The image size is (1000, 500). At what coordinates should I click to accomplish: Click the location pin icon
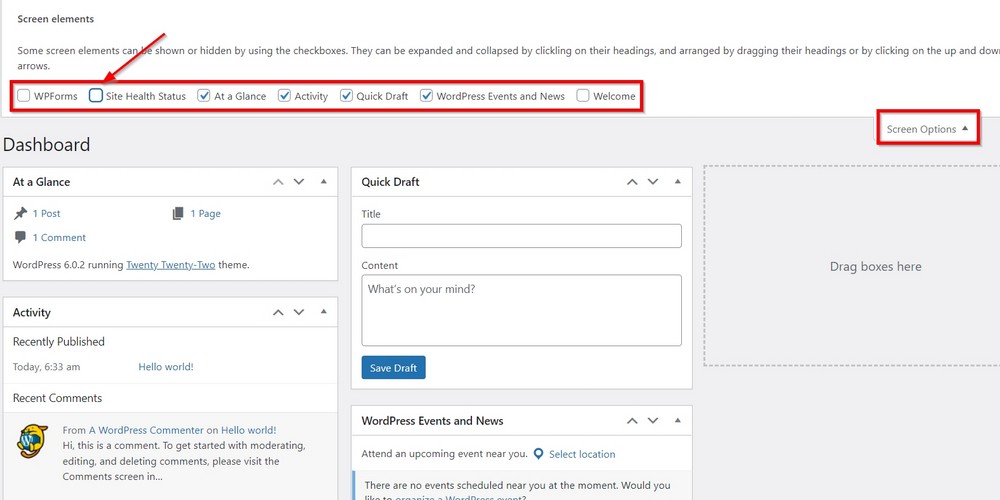tap(539, 454)
